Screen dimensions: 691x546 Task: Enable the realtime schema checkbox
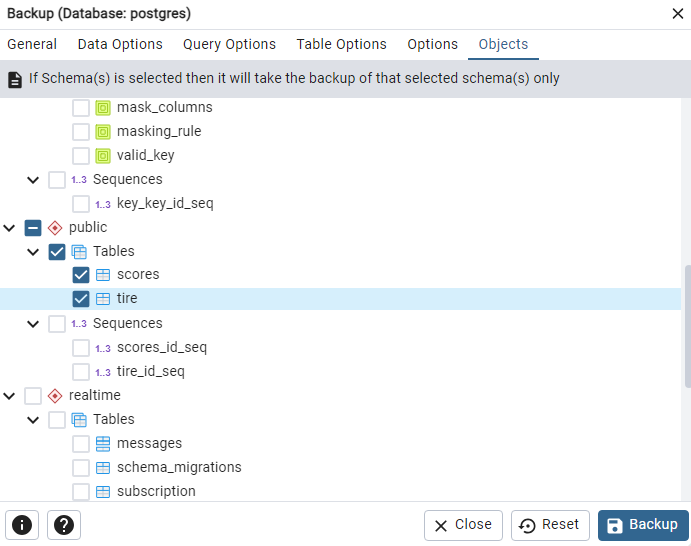click(33, 396)
